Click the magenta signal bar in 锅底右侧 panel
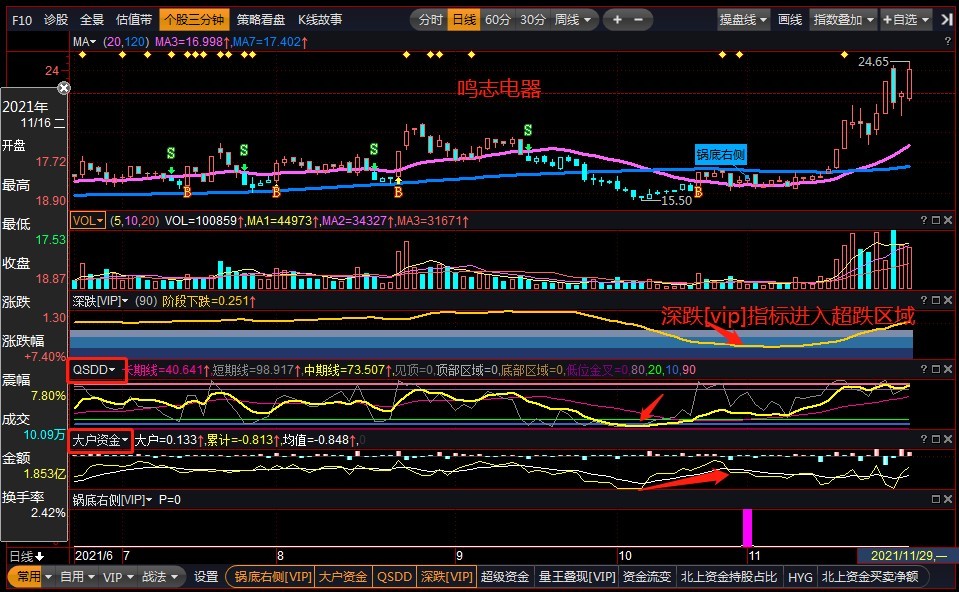Viewport: 959px width, 592px height. click(746, 527)
